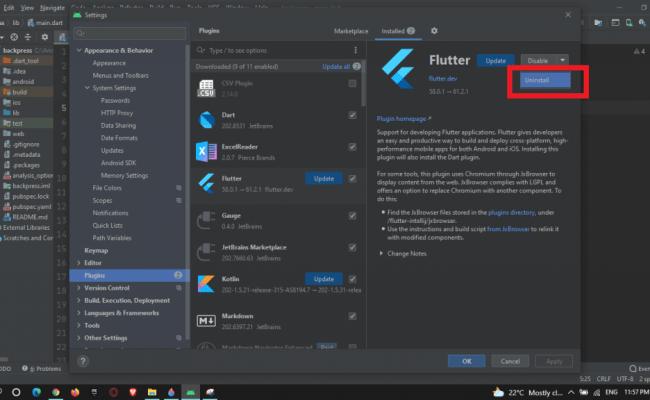Click Update next to the Flutter title
Viewport: 650px width, 400px height.
coord(495,61)
